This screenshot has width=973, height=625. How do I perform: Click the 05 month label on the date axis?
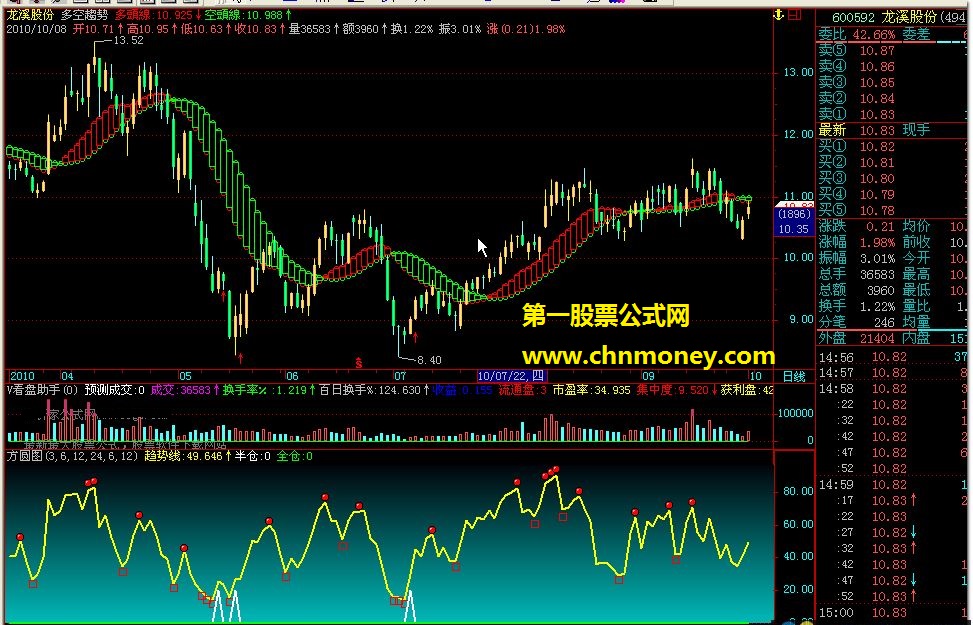point(185,376)
